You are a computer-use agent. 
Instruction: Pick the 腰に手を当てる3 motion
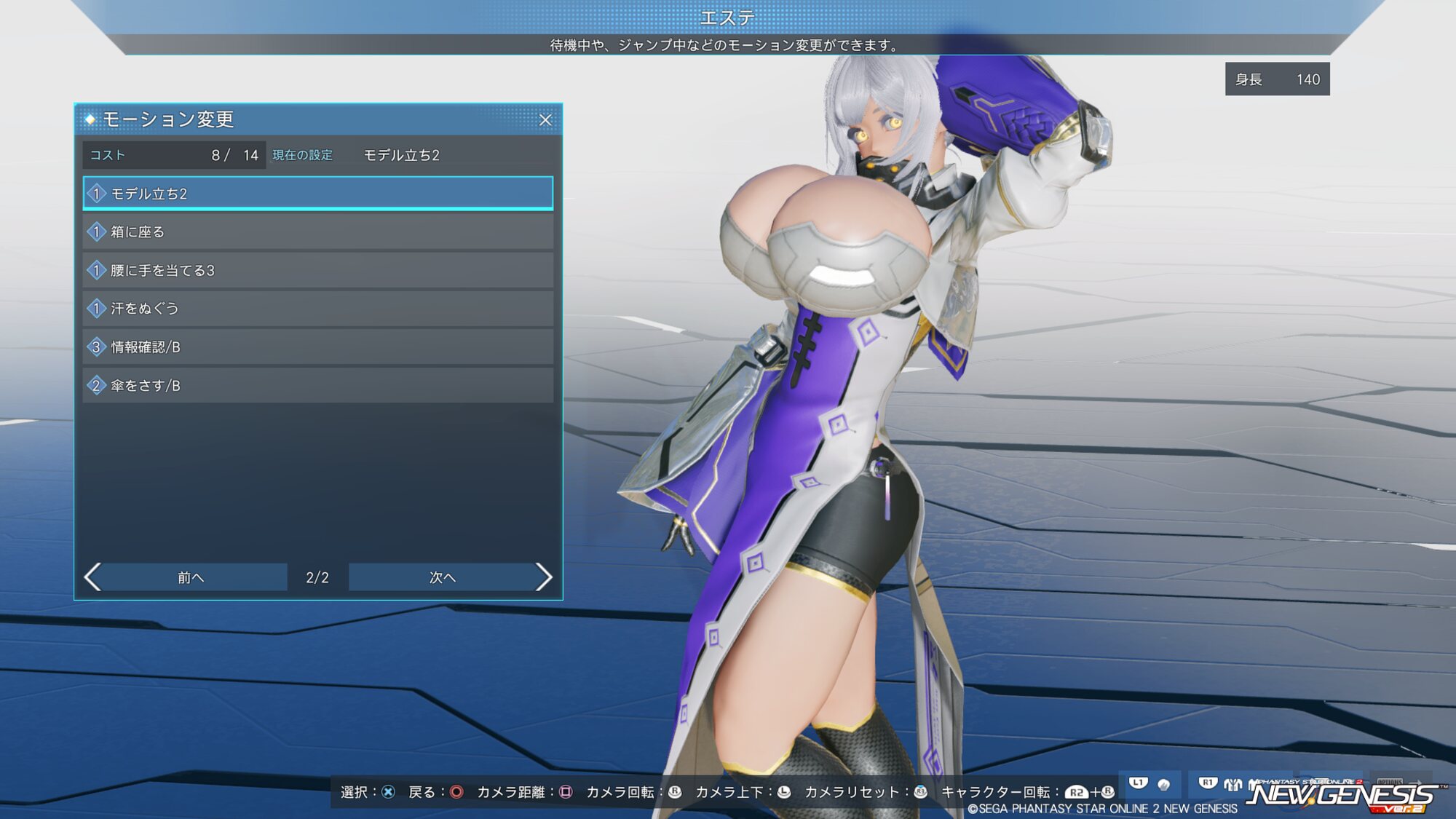318,271
